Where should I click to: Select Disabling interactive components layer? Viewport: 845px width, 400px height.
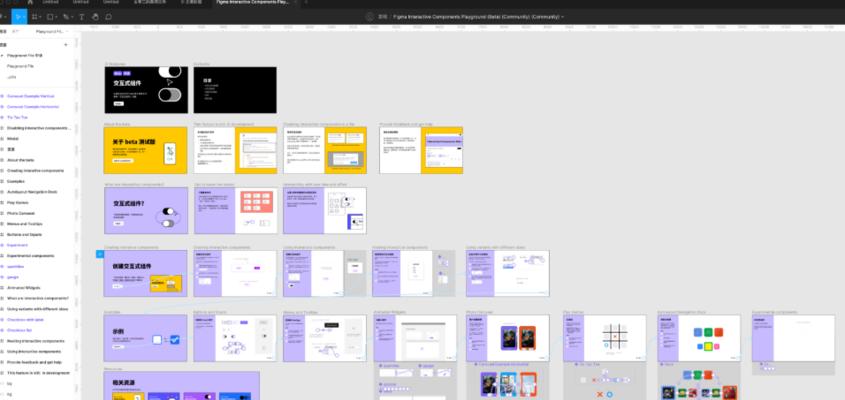pyautogui.click(x=39, y=128)
